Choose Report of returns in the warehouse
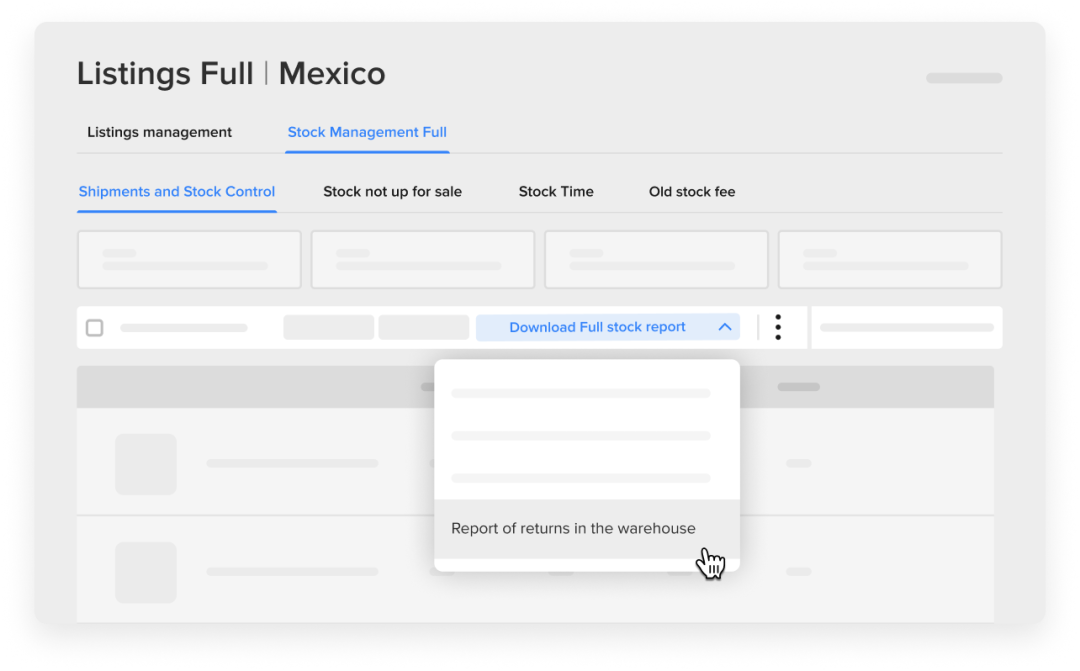Screen dimensions: 1080x671 pos(587,528)
